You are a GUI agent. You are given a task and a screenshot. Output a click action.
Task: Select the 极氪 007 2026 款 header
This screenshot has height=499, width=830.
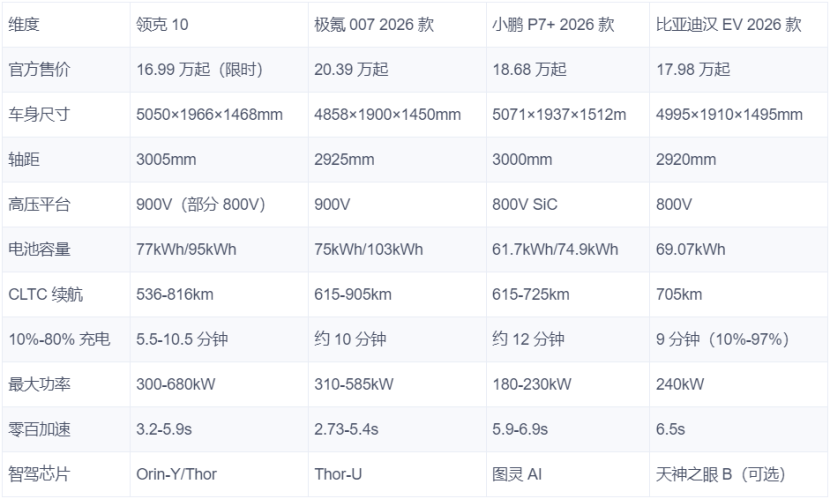tap(397, 24)
